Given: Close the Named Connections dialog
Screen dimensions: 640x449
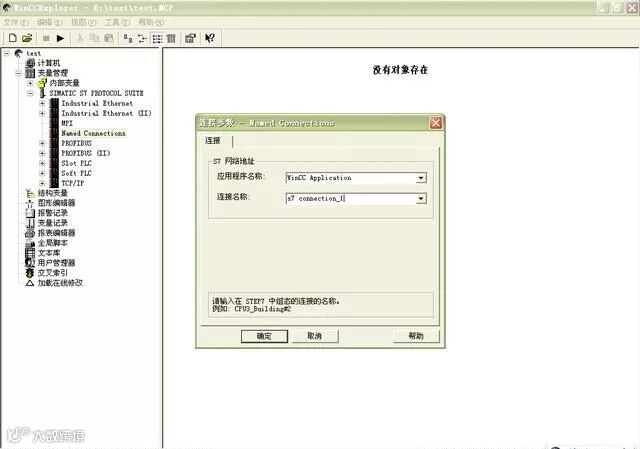Looking at the screenshot, I should tap(436, 123).
